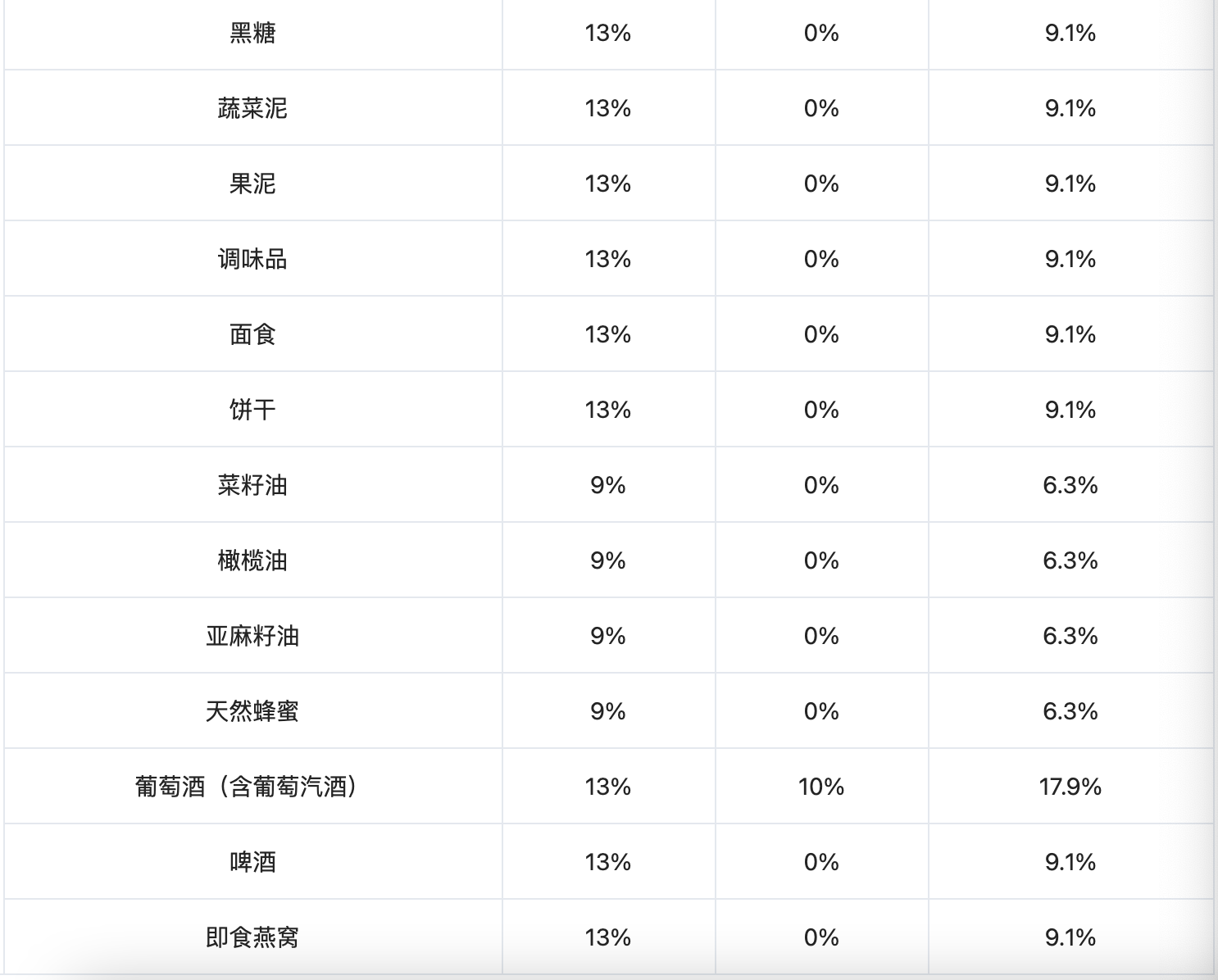The width and height of the screenshot is (1218, 980).
Task: Select the 饼干 row label
Action: coord(252,411)
